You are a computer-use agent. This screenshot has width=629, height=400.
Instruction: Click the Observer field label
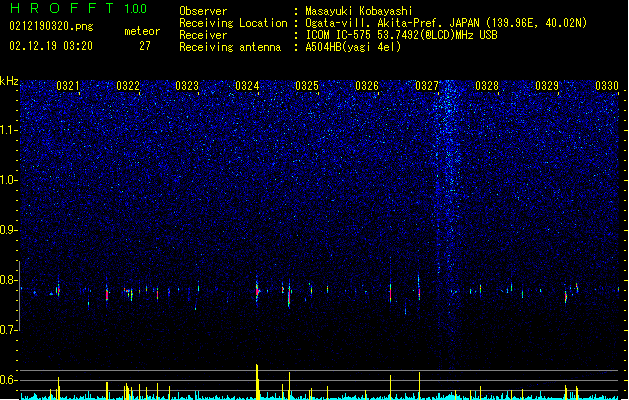point(203,11)
